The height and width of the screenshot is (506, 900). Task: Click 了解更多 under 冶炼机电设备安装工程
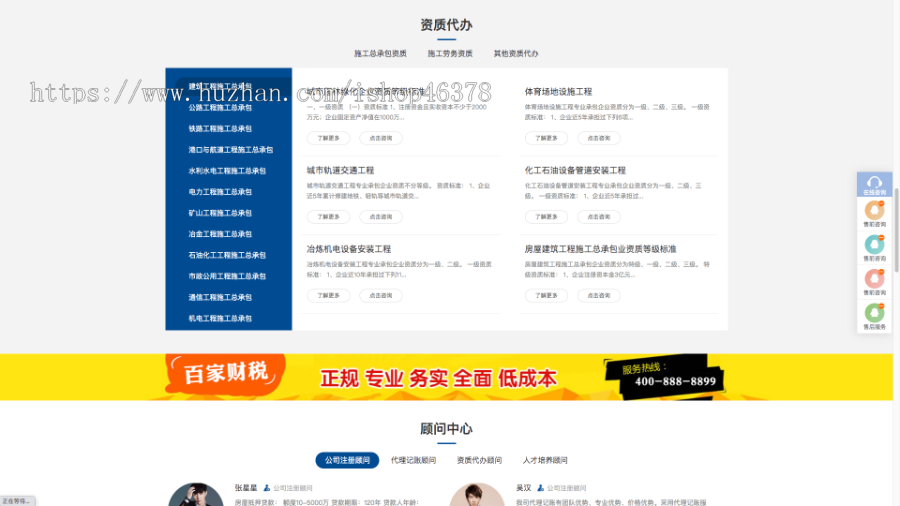point(328,295)
